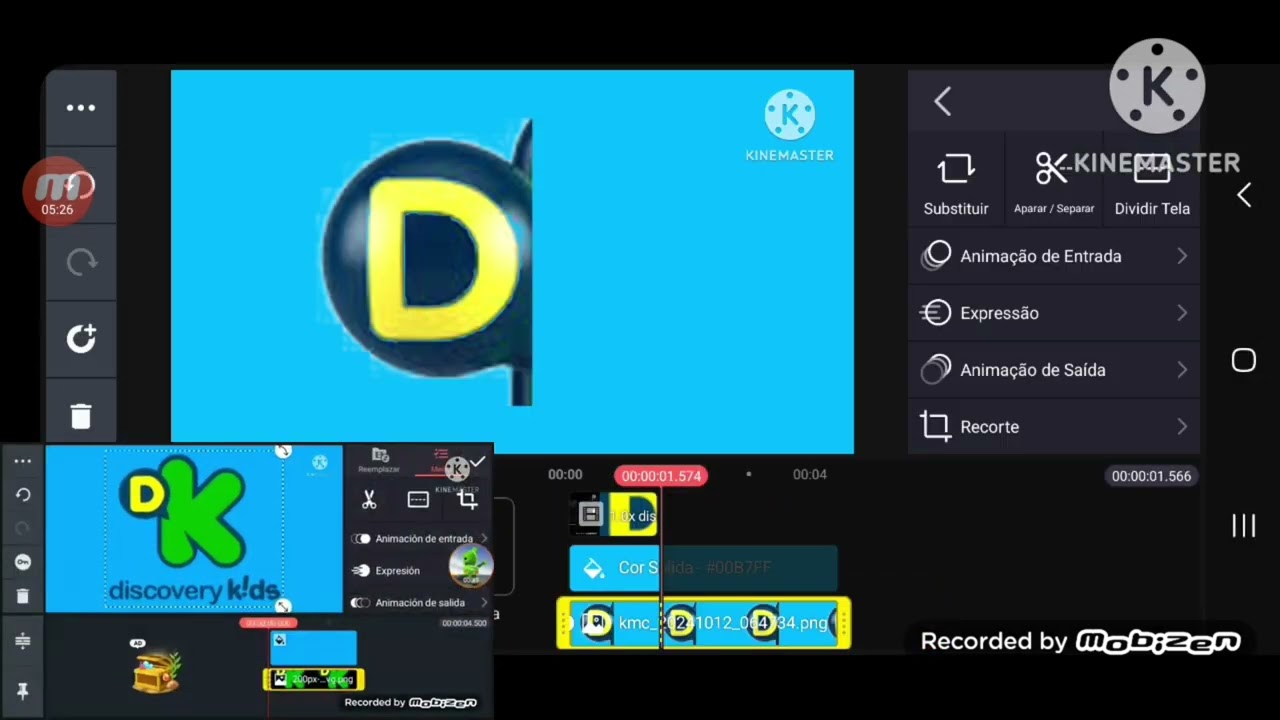Click the pin icon in small editor
The image size is (1280, 720).
(x=23, y=691)
